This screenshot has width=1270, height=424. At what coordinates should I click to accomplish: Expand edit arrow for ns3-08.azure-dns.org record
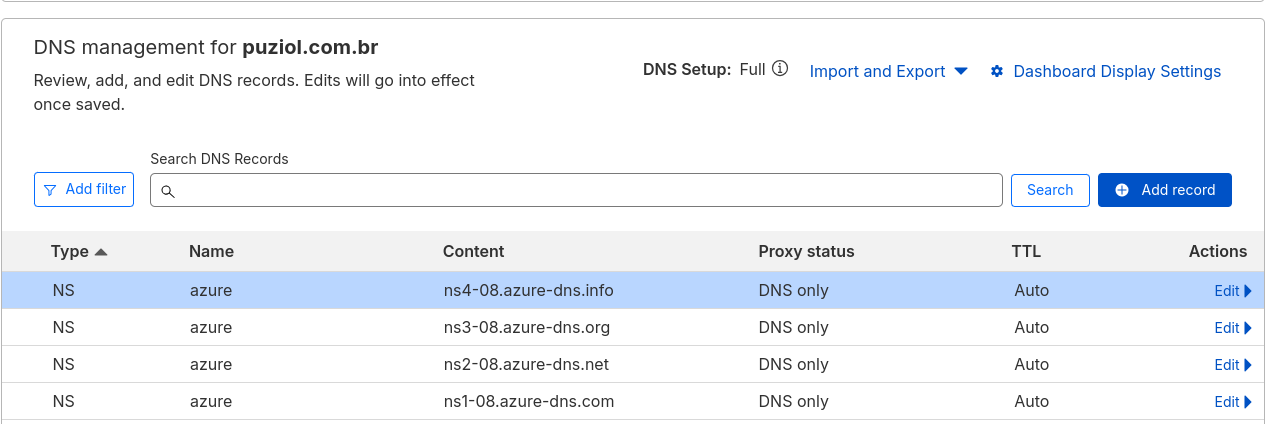[x=1248, y=328]
